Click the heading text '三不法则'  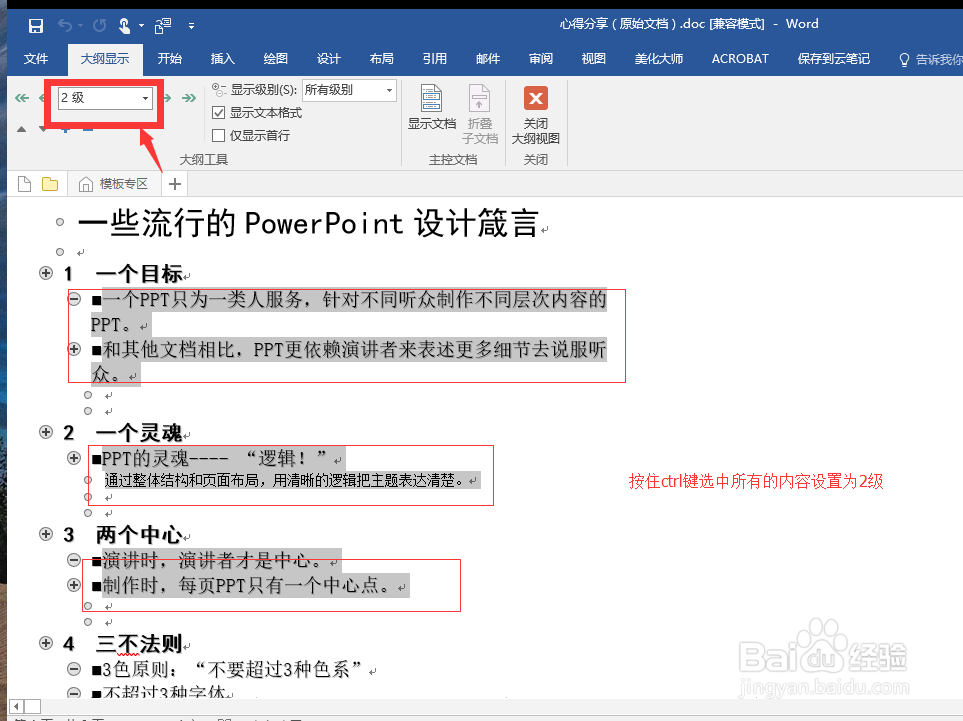coord(139,644)
